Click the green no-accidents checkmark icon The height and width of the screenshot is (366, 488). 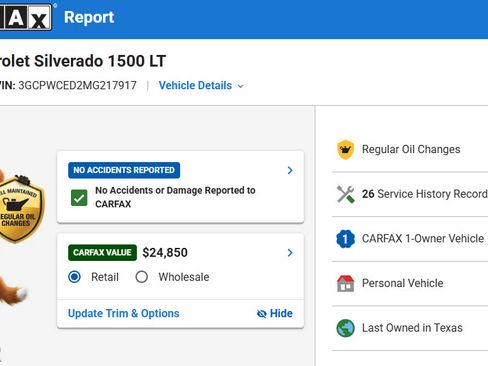point(79,198)
